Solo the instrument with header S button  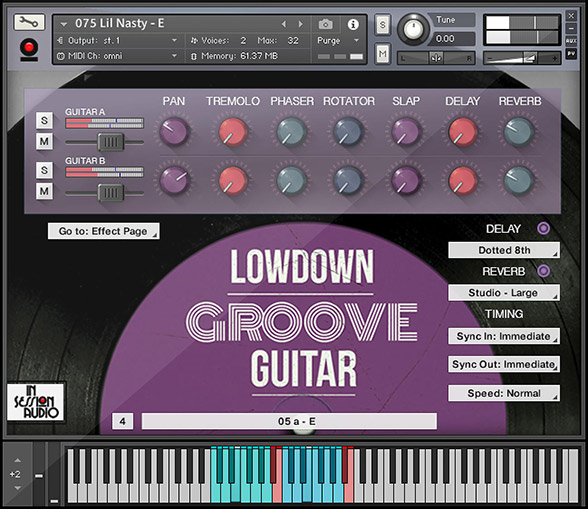click(x=382, y=25)
